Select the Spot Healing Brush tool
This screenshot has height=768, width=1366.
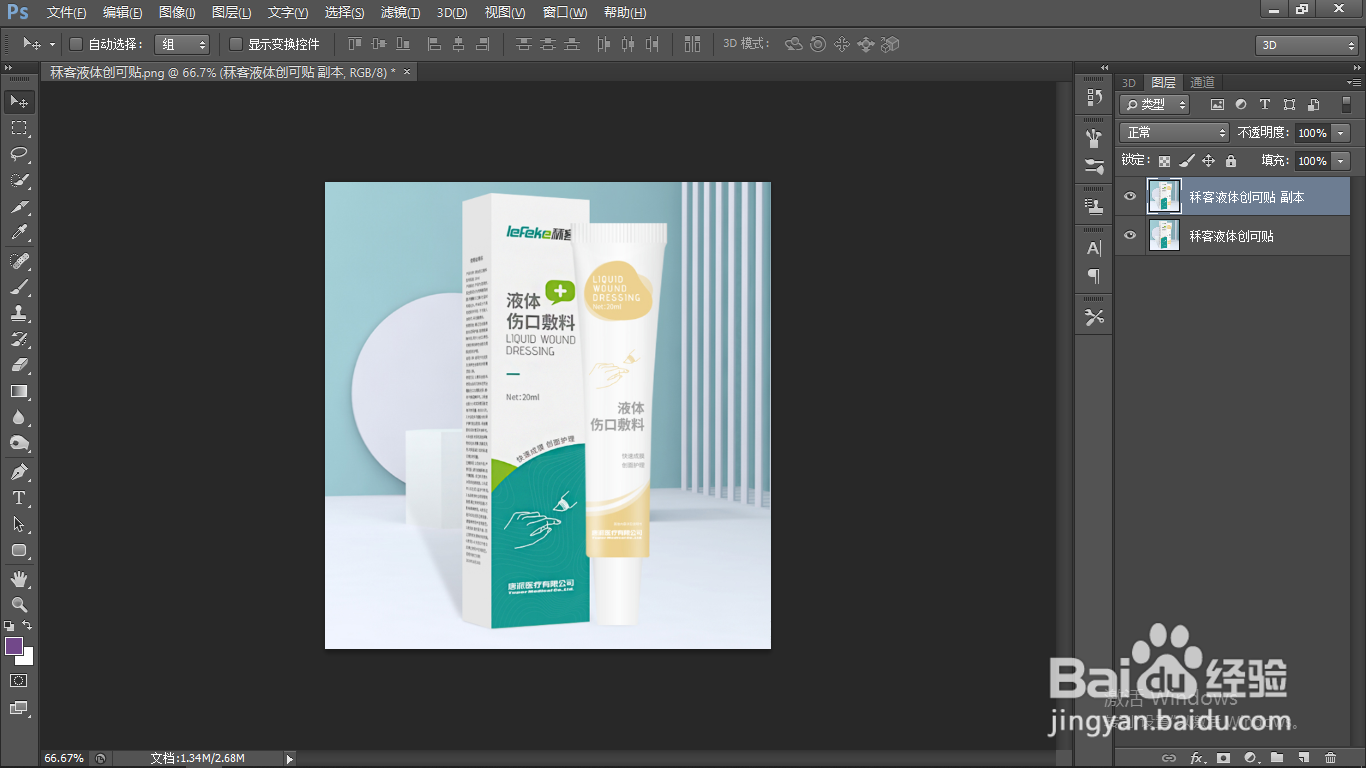point(19,261)
